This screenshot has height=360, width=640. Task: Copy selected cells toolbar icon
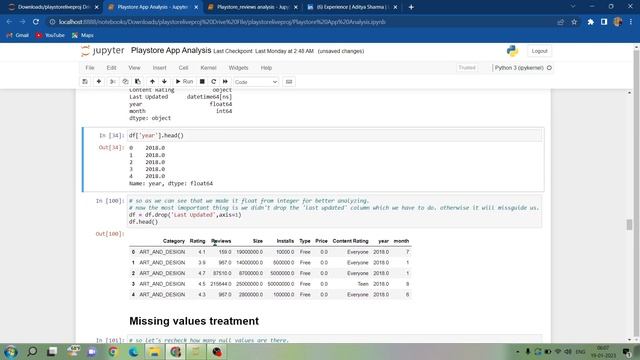[x=125, y=82]
